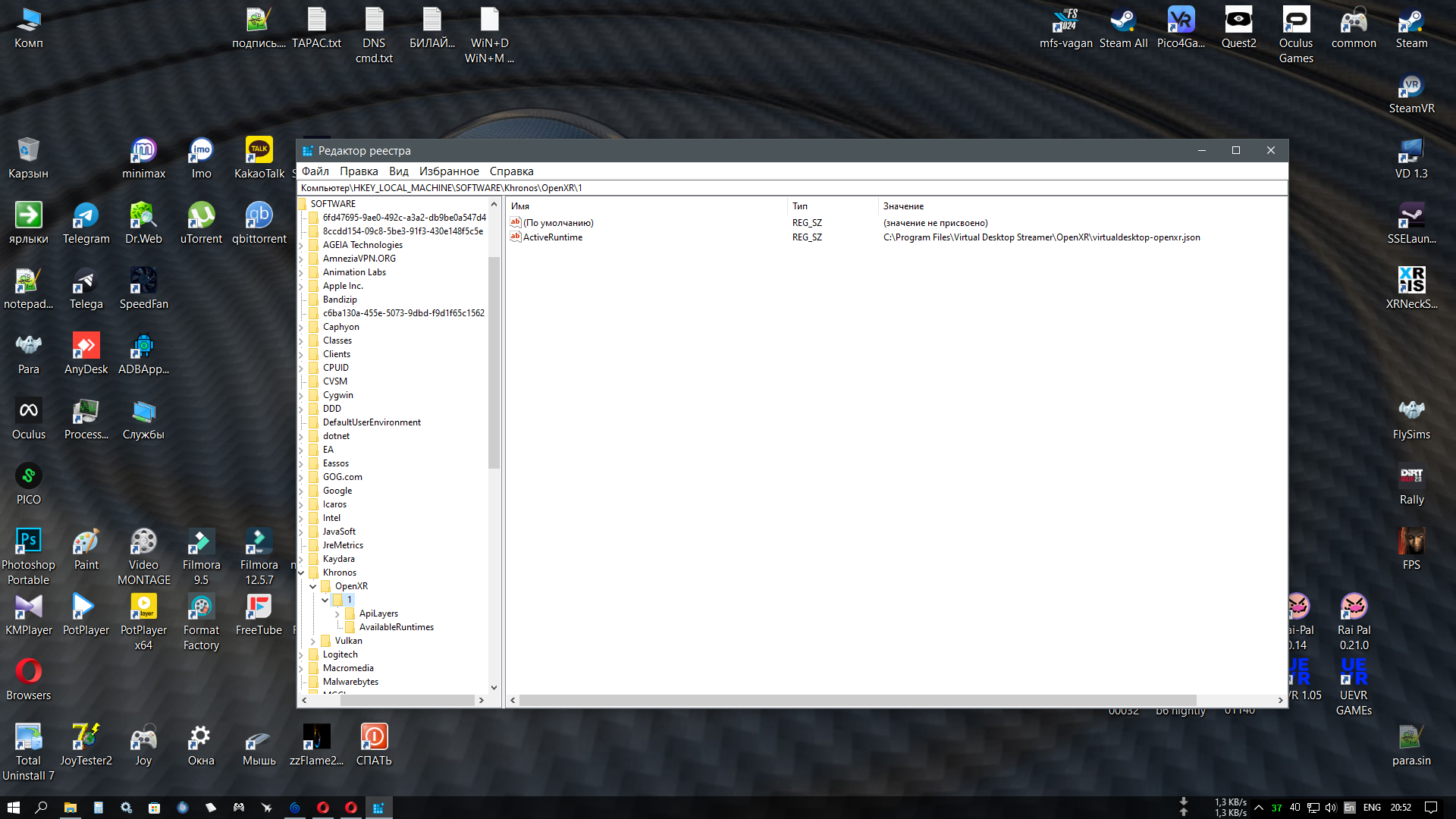Open taskbar search magnifier

click(x=41, y=808)
